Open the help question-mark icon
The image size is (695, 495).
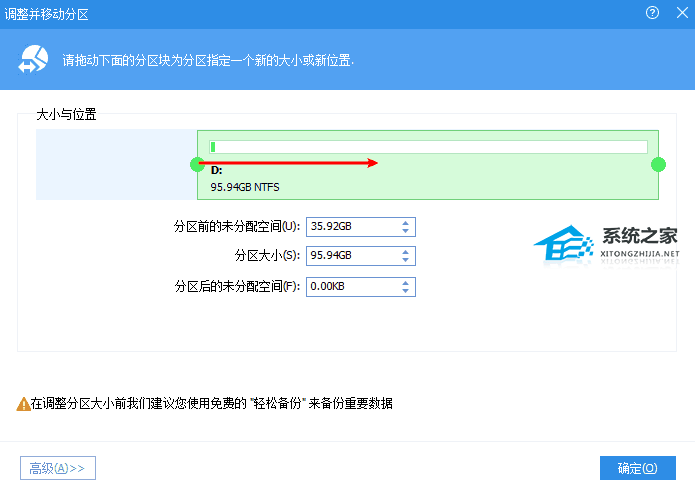(652, 13)
